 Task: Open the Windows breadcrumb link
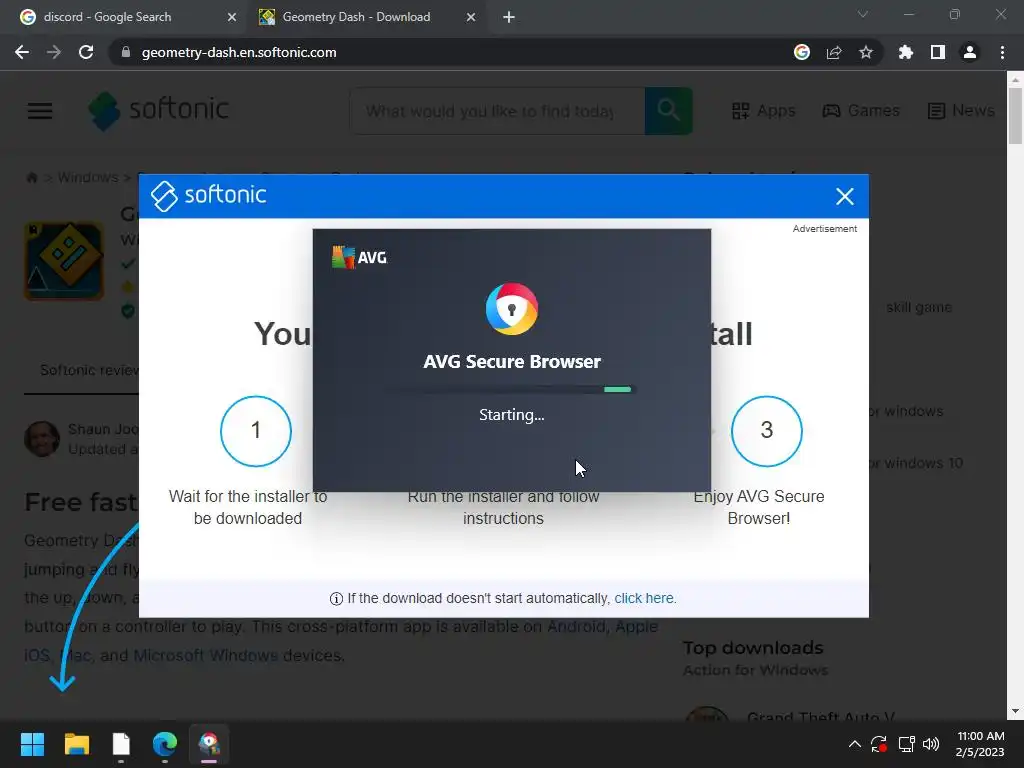tap(88, 178)
